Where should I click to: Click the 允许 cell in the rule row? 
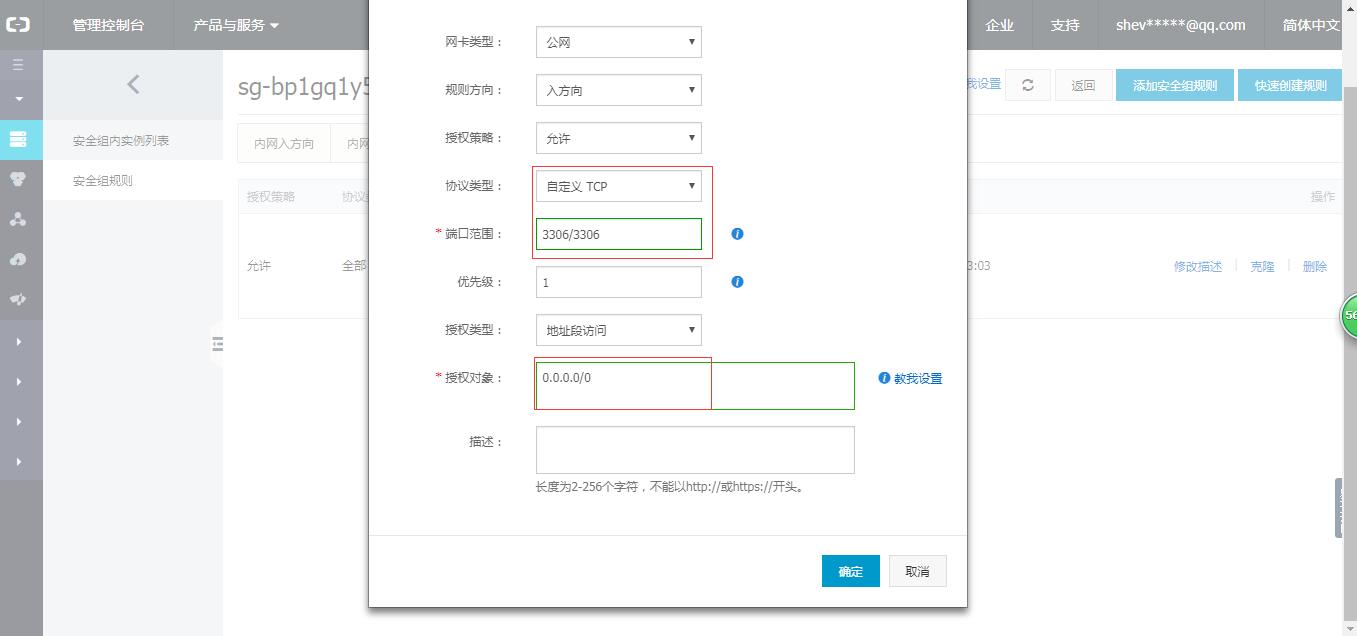[x=259, y=266]
